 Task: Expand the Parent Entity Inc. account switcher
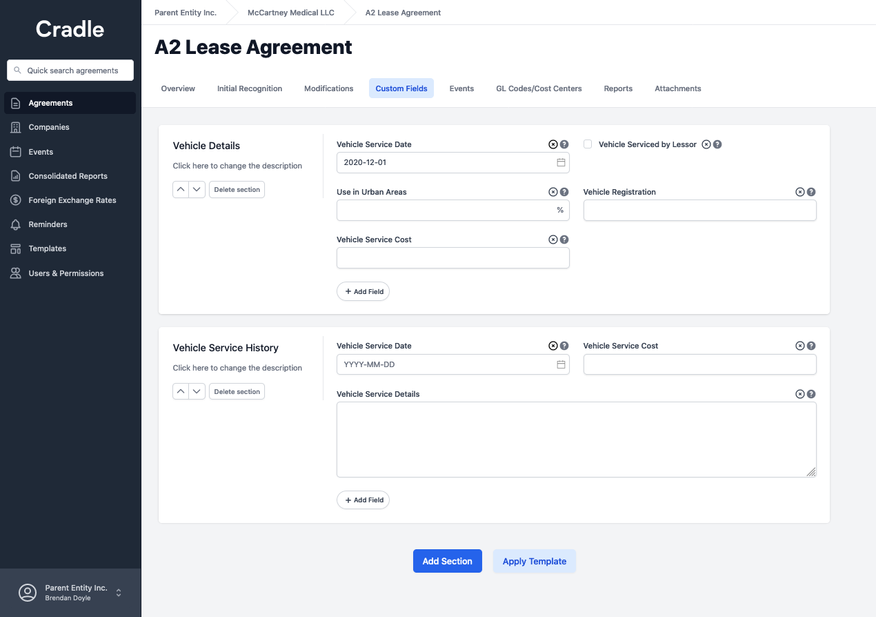(118, 593)
